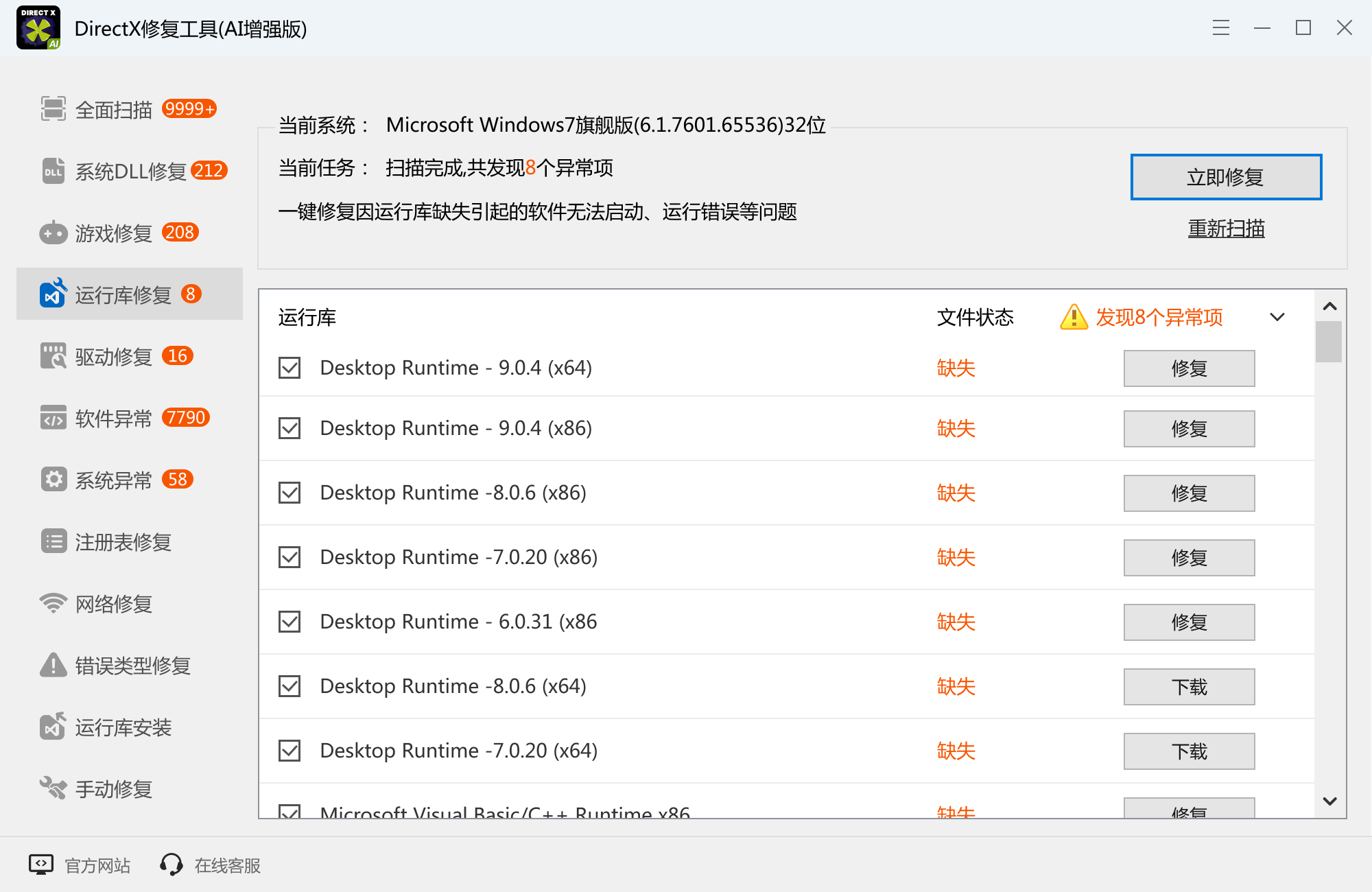Click the full scan (全面扫描) sidebar icon
The height and width of the screenshot is (892, 1372).
(x=53, y=109)
